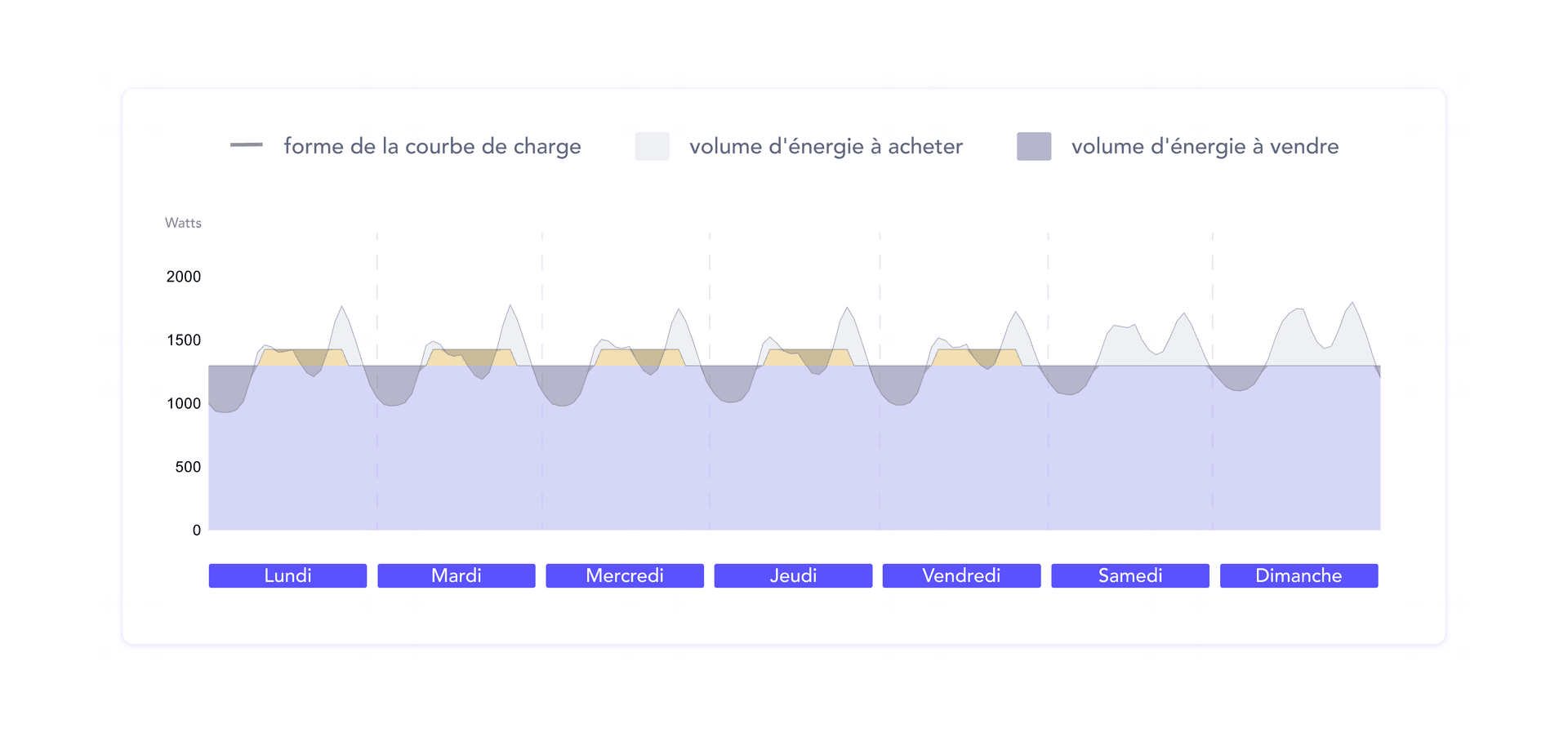Switch to Jeudi
1568x733 pixels.
pos(793,575)
